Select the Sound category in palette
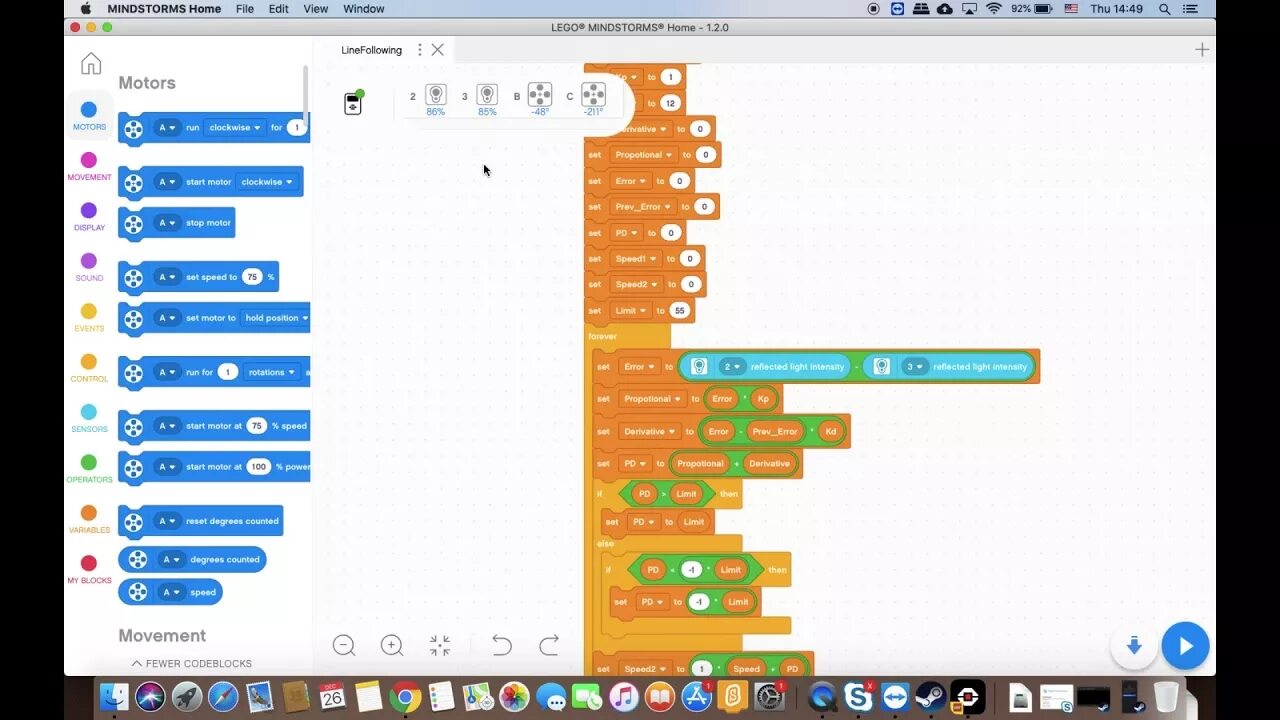1280x720 pixels. tap(89, 267)
